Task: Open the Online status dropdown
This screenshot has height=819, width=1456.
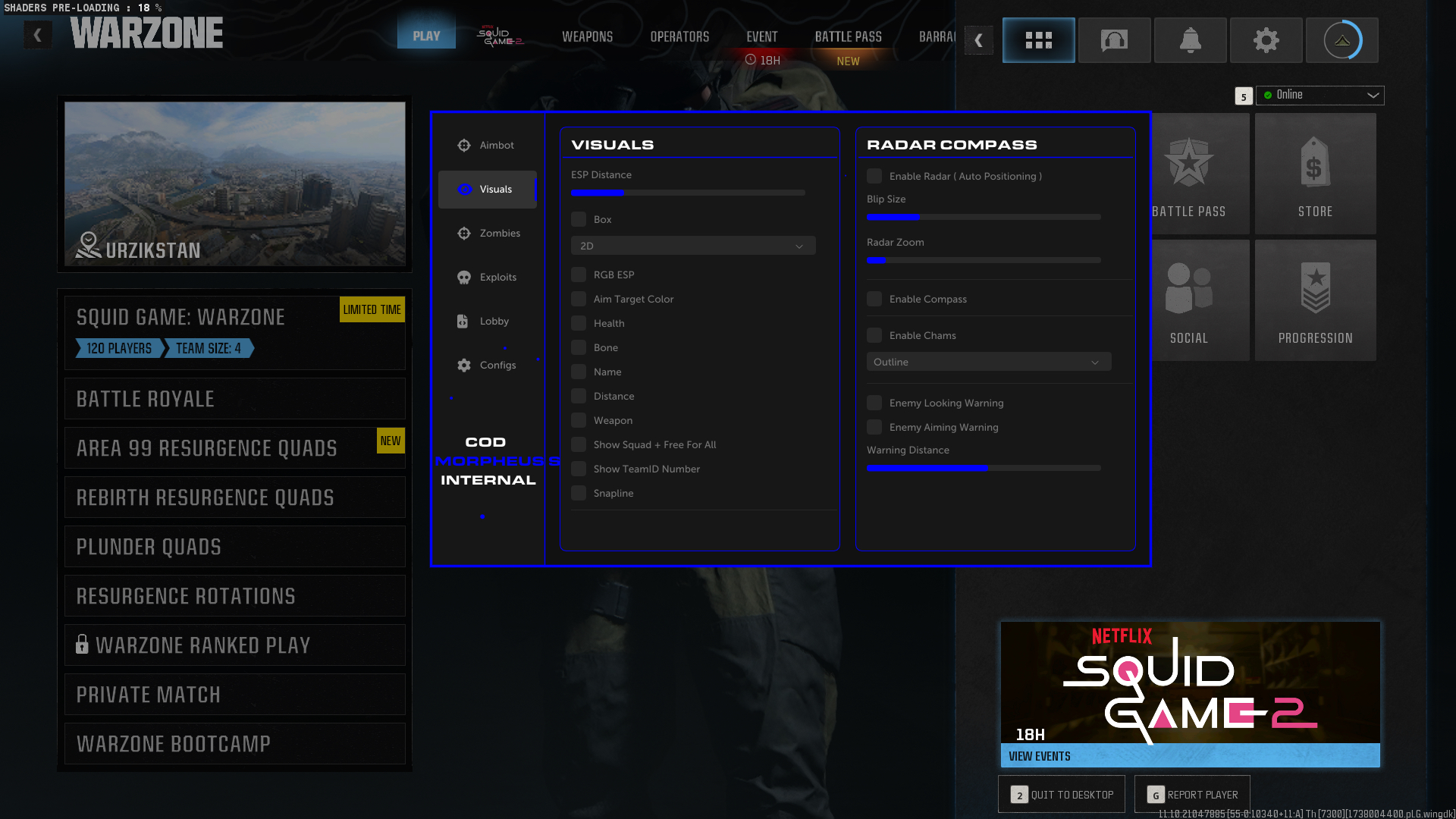Action: (1319, 96)
